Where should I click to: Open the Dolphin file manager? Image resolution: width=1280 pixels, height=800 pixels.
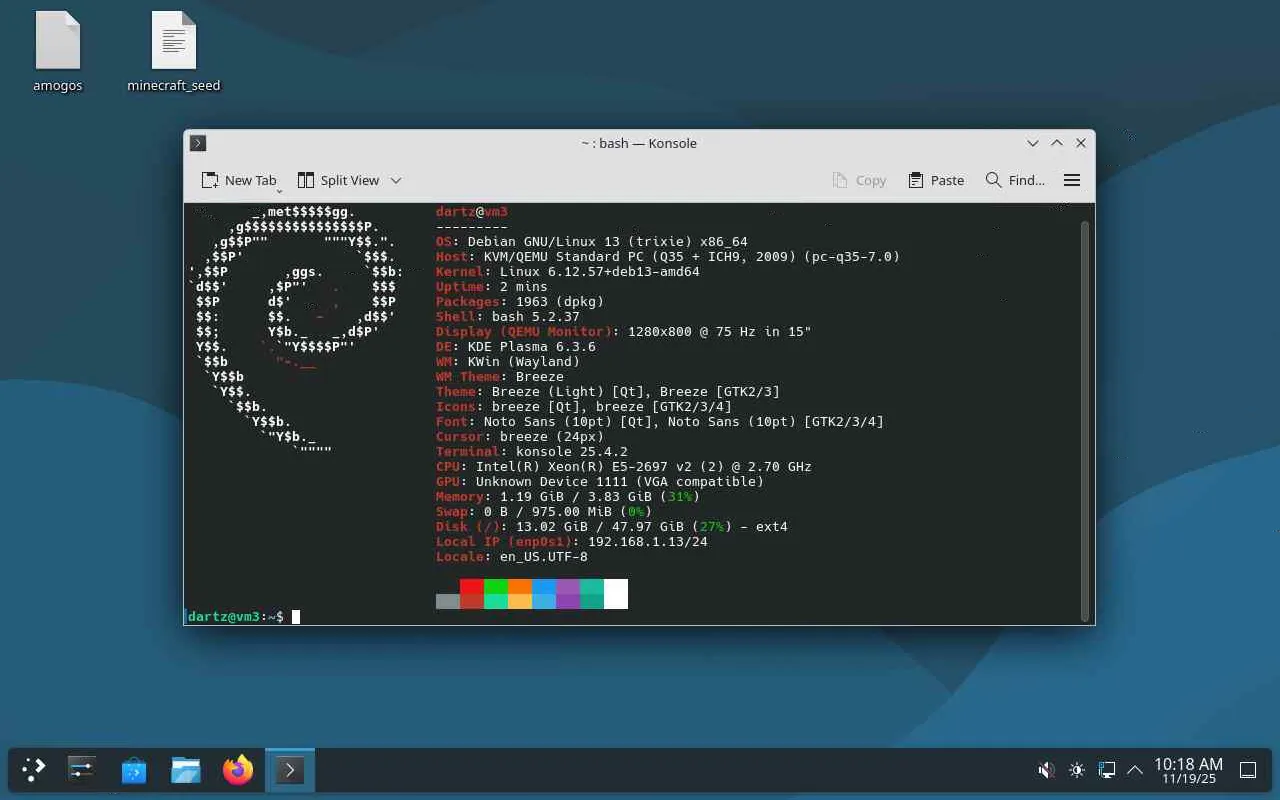click(x=186, y=770)
